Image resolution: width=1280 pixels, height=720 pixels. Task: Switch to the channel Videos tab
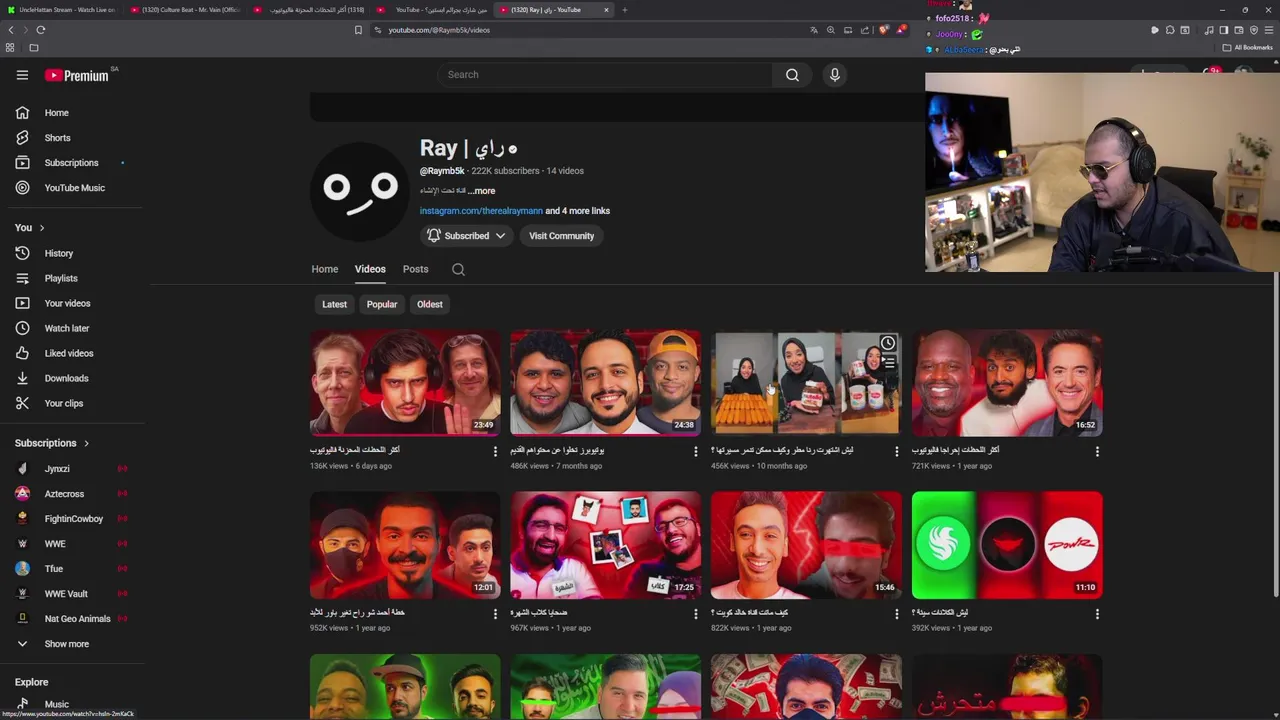click(370, 269)
